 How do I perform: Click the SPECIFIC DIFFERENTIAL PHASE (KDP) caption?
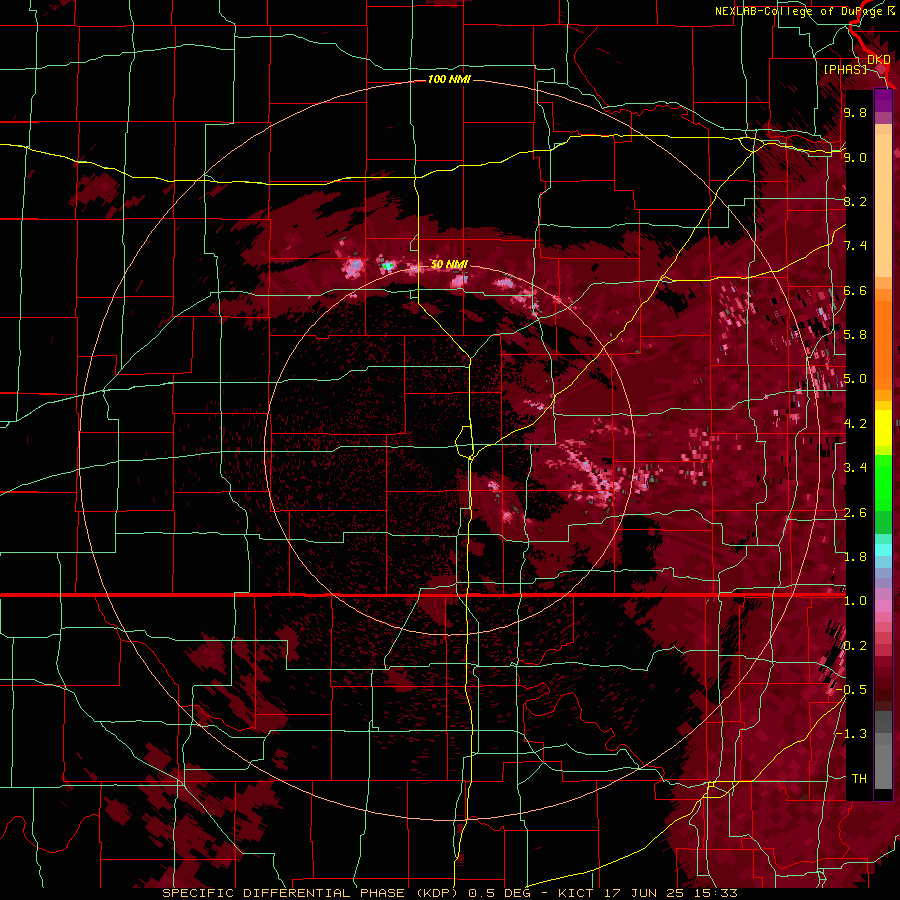310,893
